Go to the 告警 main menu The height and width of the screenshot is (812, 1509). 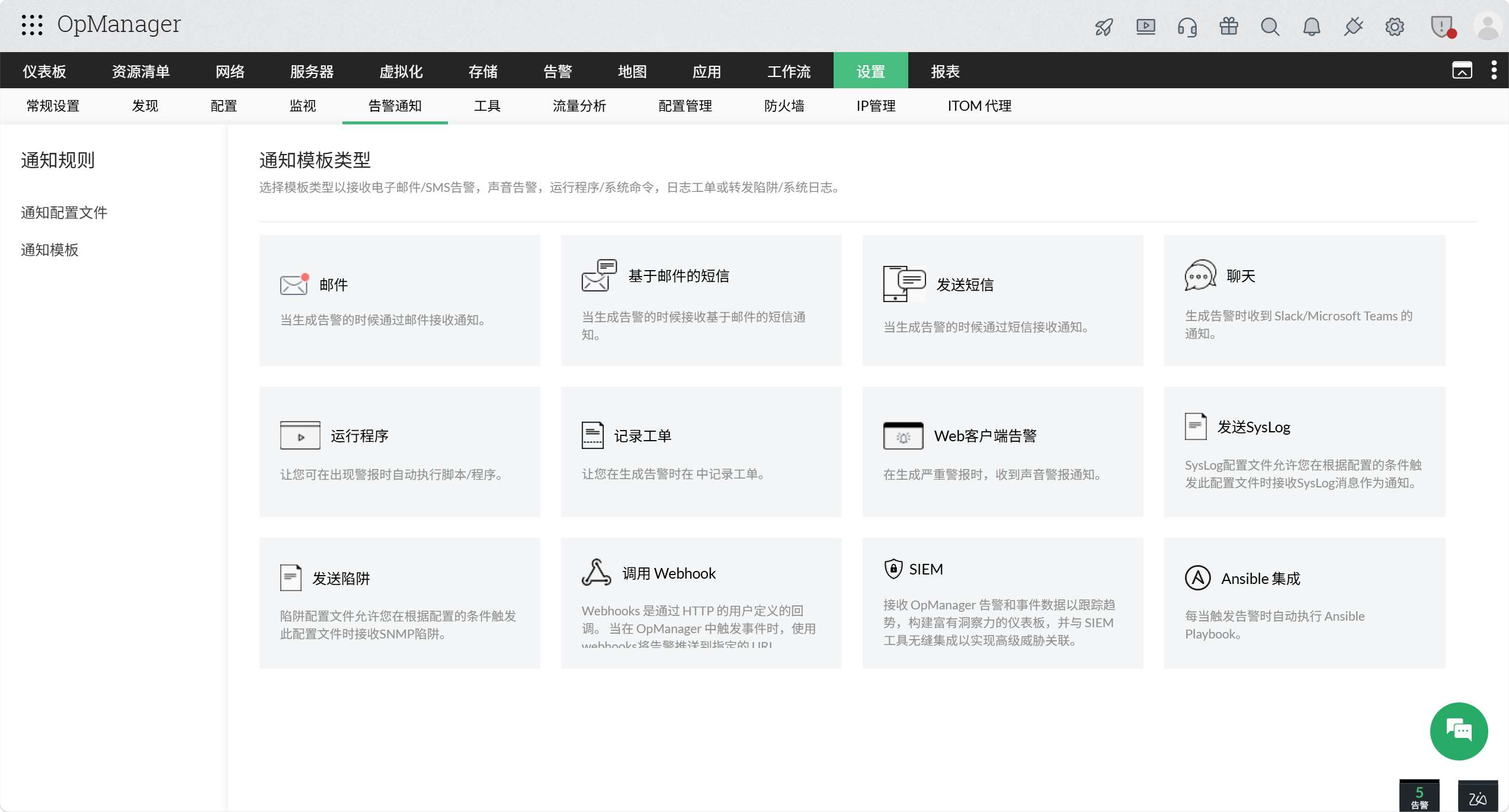click(x=558, y=71)
